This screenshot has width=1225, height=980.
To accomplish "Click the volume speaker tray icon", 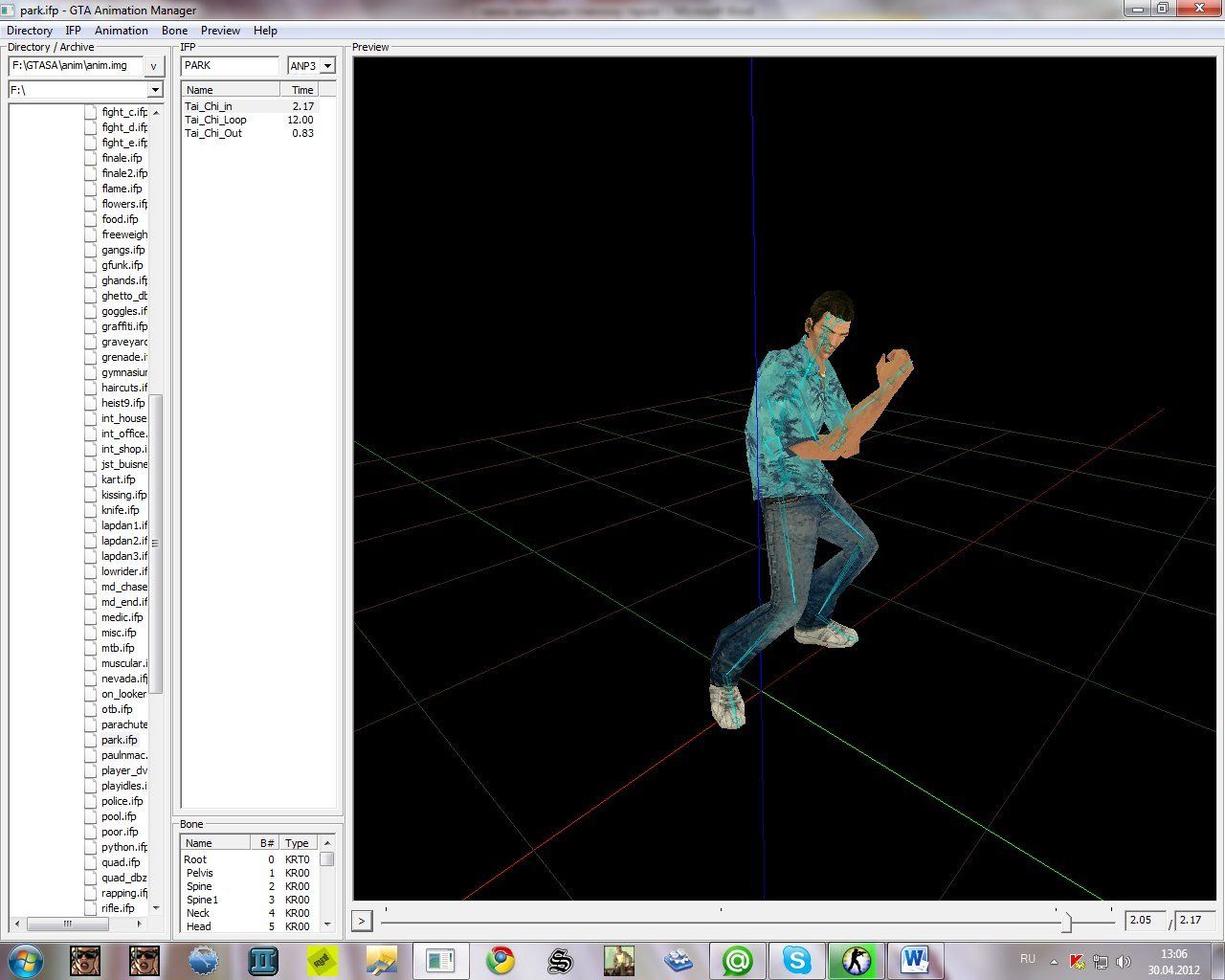I will click(1123, 961).
